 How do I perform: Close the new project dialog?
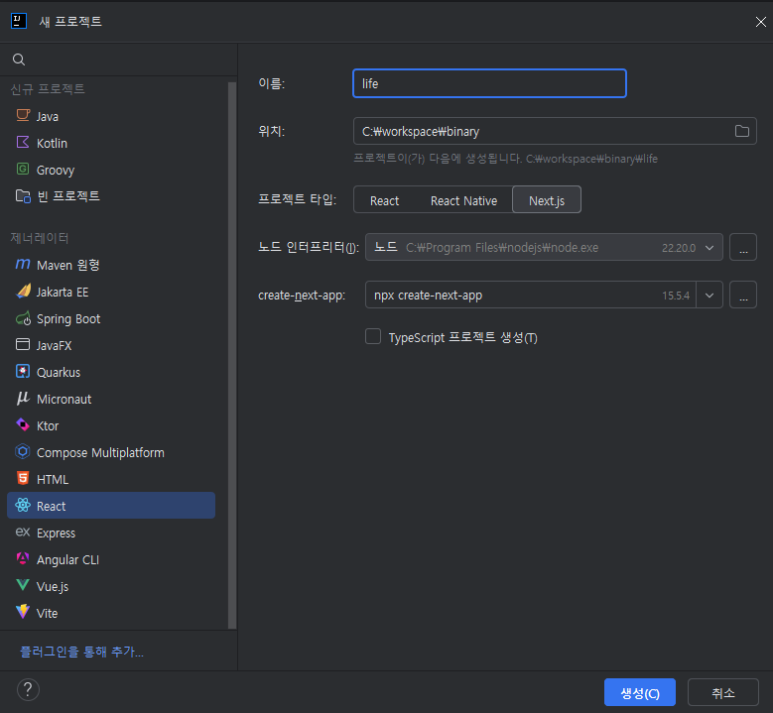click(x=760, y=22)
